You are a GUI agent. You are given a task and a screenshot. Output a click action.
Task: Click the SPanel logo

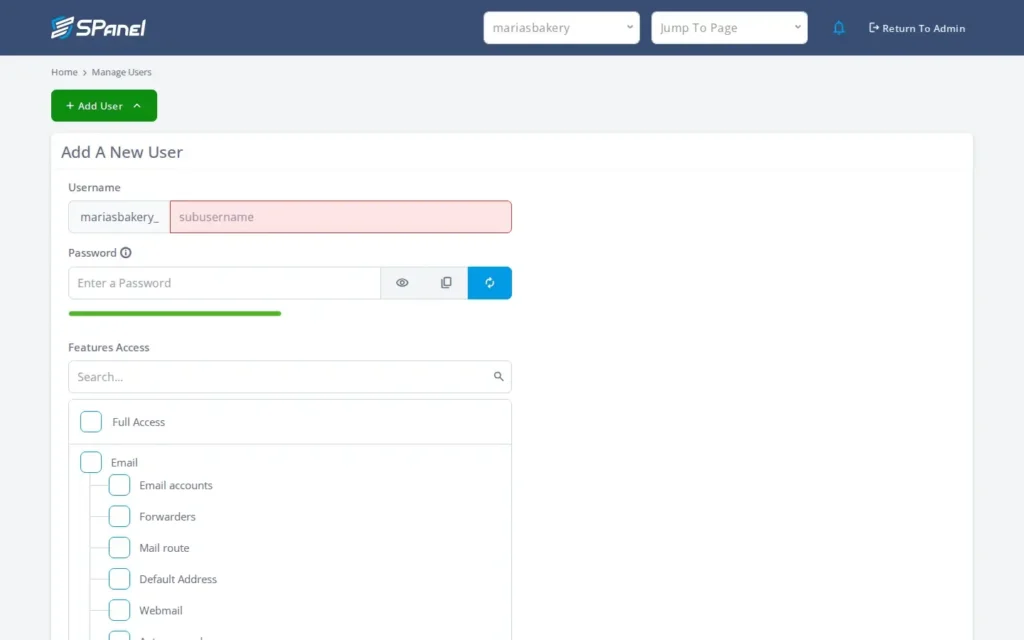pyautogui.click(x=99, y=27)
